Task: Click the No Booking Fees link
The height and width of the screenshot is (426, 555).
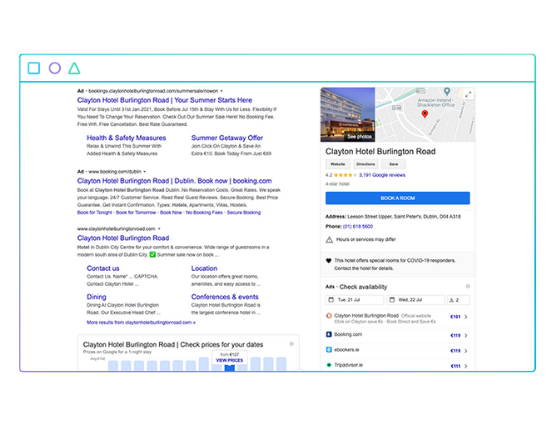Action: [204, 213]
